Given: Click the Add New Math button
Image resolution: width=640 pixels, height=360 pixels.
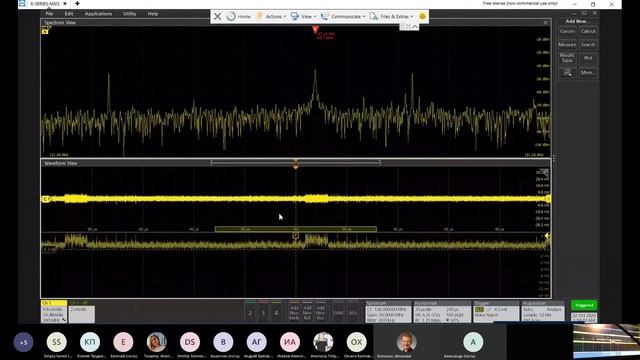Looking at the screenshot, I should point(294,312).
